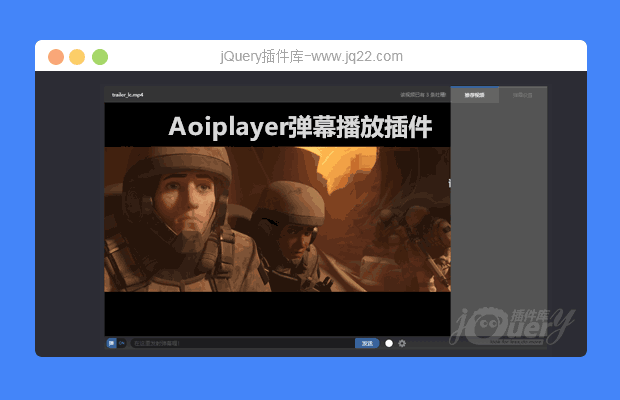Open the player settings gear

(402, 343)
